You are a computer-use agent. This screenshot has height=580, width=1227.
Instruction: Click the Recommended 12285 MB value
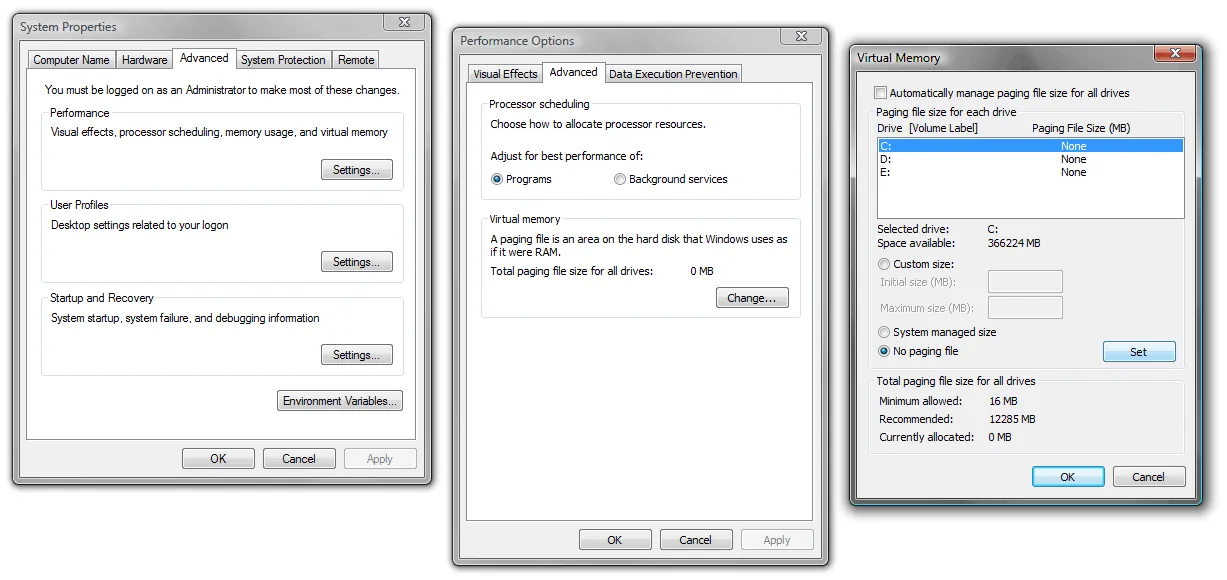click(1012, 419)
